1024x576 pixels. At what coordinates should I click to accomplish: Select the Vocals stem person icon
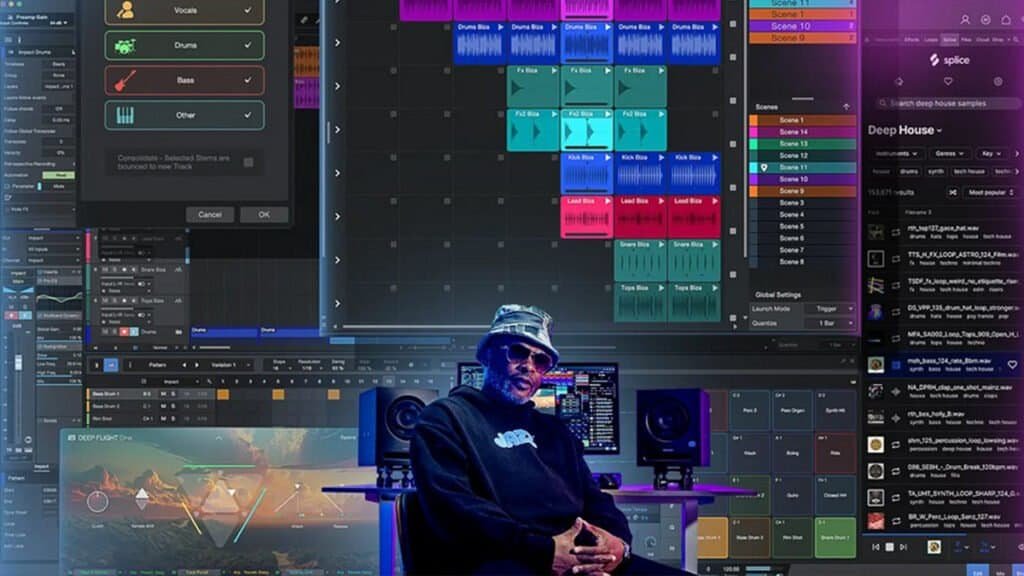pos(127,10)
